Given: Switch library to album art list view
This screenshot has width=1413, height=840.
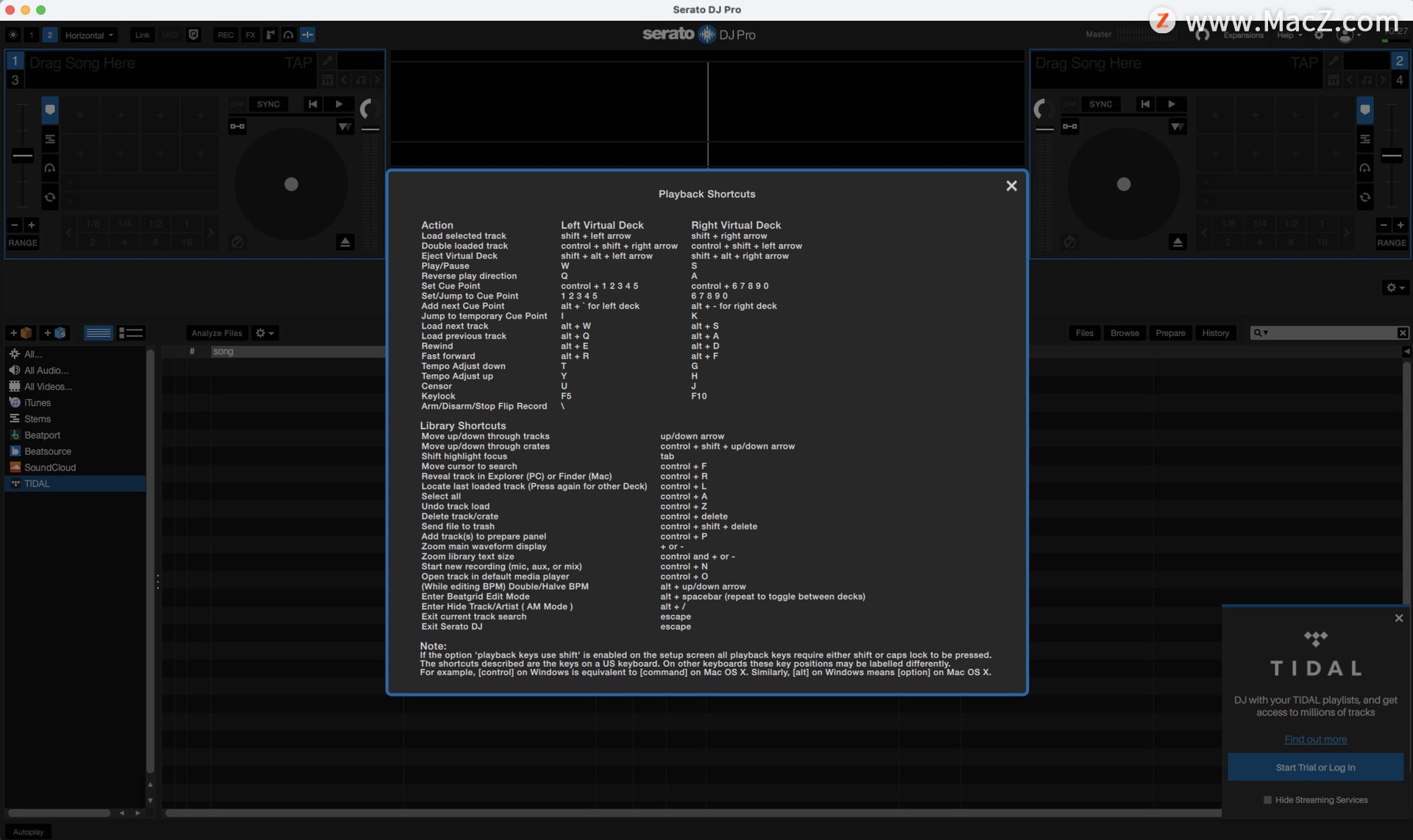Looking at the screenshot, I should [131, 333].
